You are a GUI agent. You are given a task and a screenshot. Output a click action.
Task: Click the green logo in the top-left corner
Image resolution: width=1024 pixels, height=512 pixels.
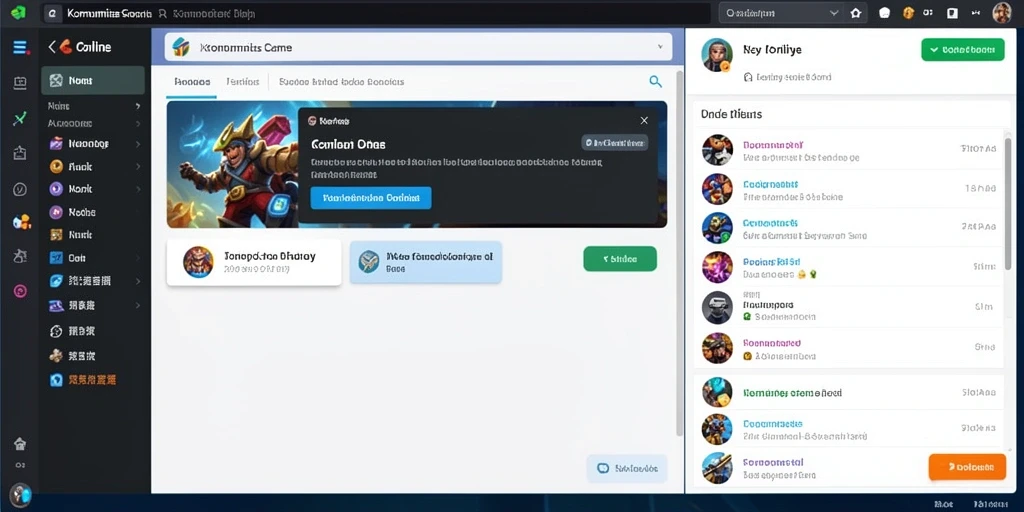(x=18, y=12)
